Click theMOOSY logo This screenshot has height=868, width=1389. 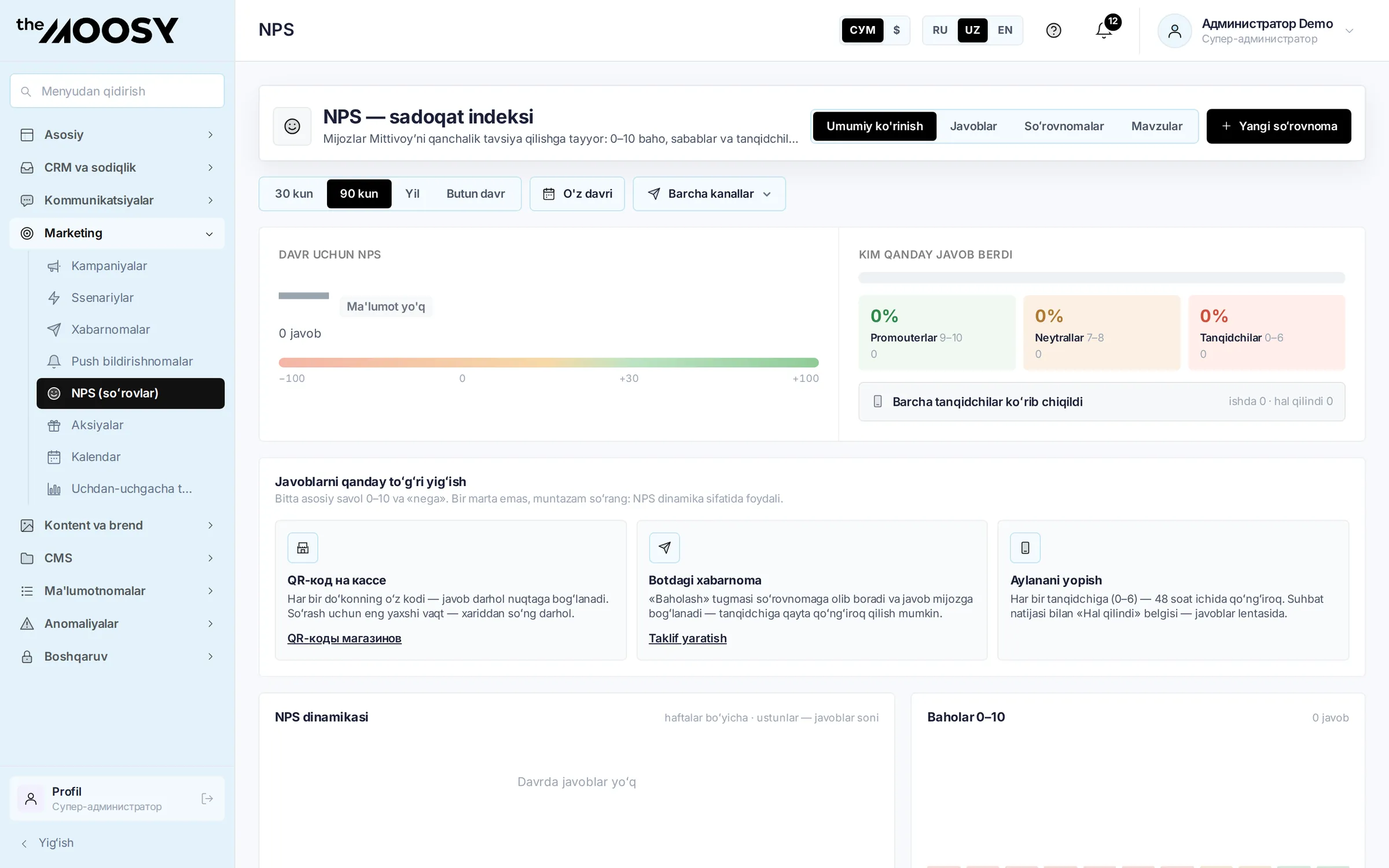(x=97, y=30)
